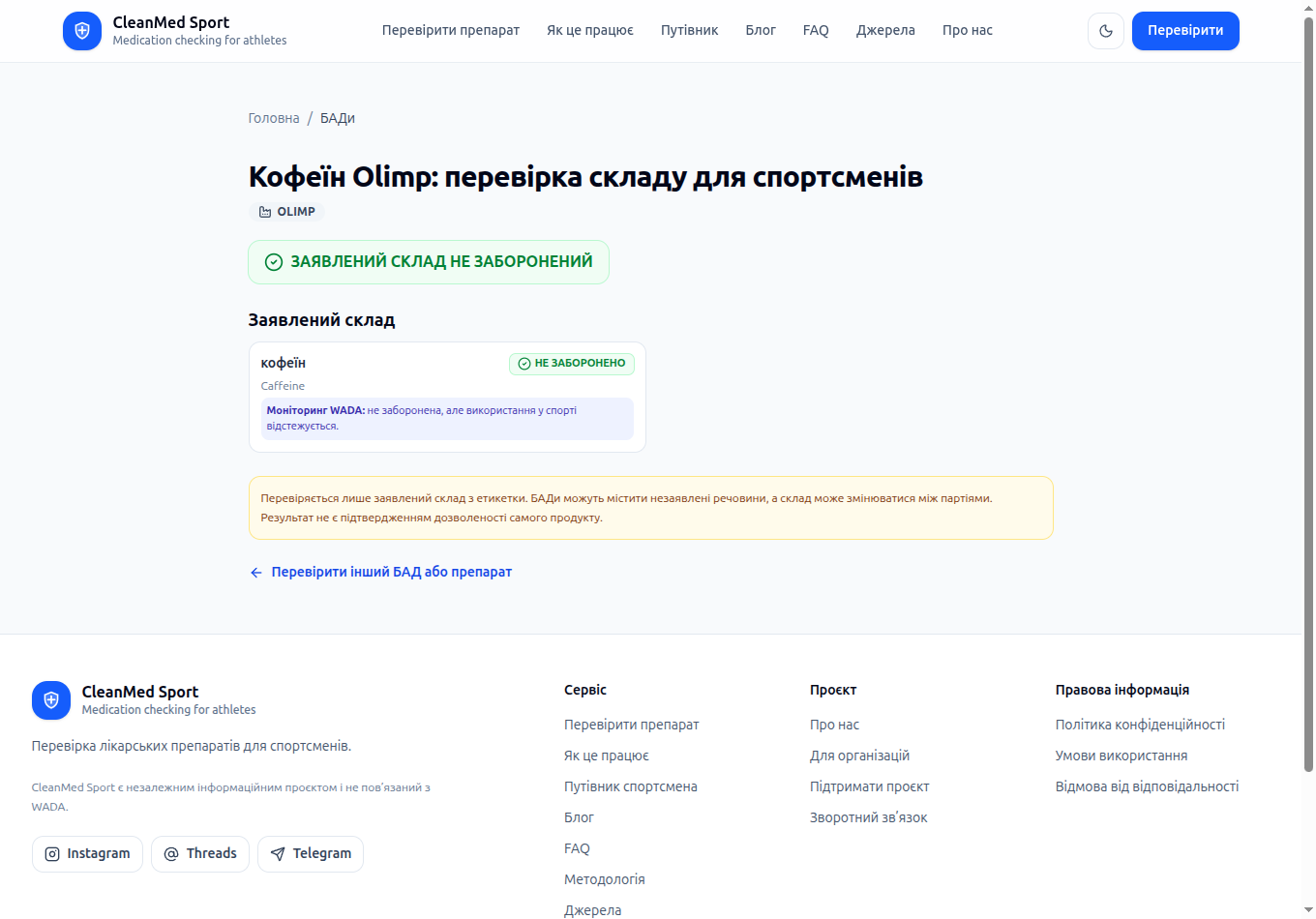Open Умови використання link
Image resolution: width=1316 pixels, height=919 pixels.
1122,756
